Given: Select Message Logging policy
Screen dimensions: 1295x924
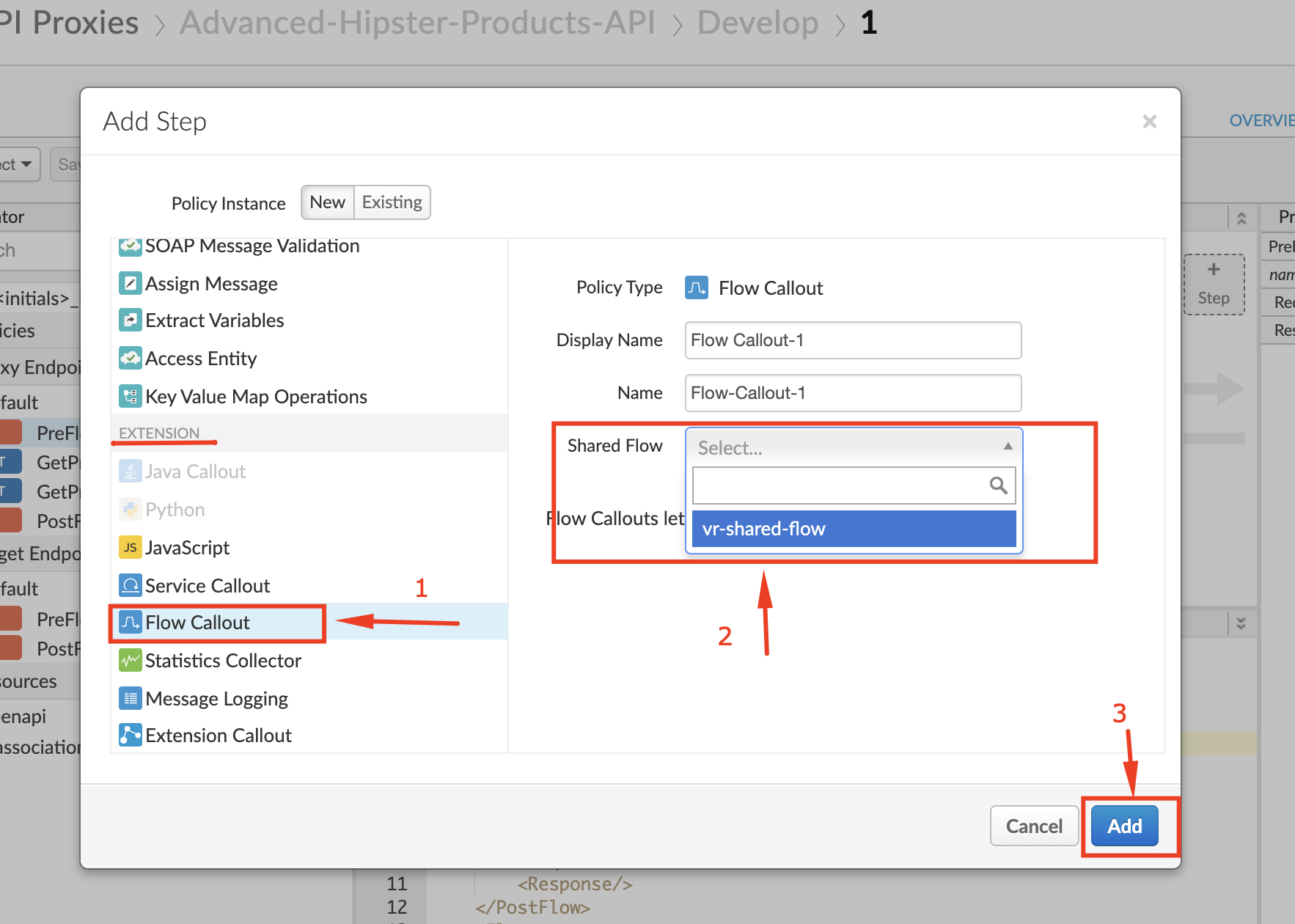Looking at the screenshot, I should point(216,699).
